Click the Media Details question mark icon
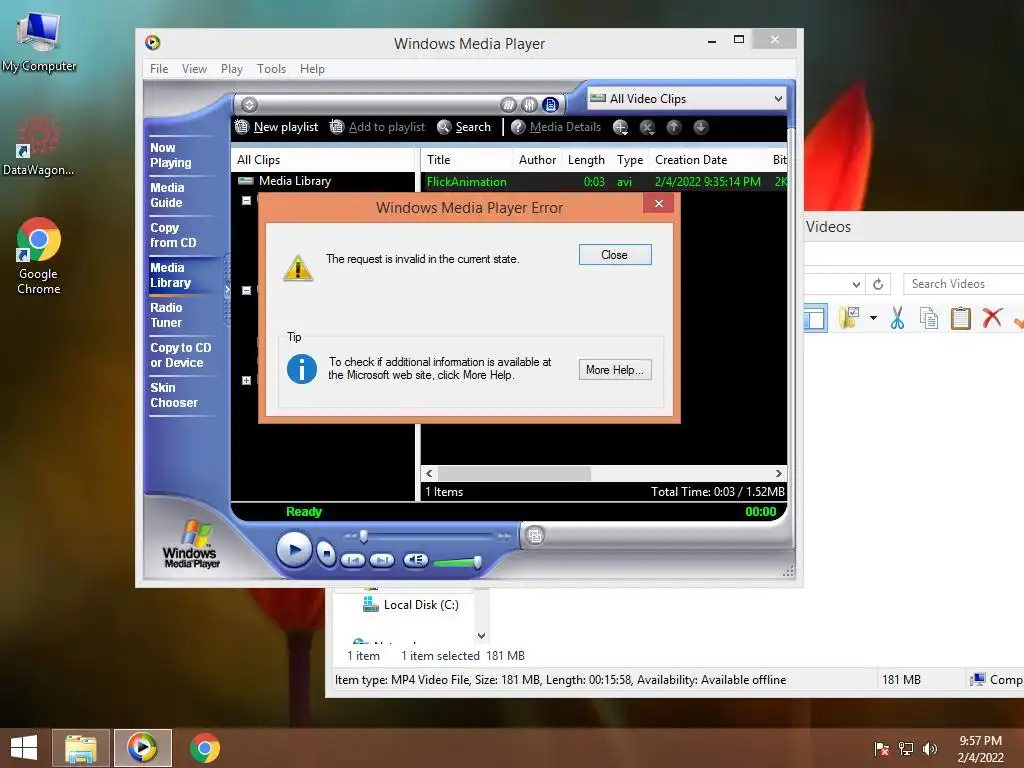Viewport: 1024px width, 768px height. pos(518,127)
